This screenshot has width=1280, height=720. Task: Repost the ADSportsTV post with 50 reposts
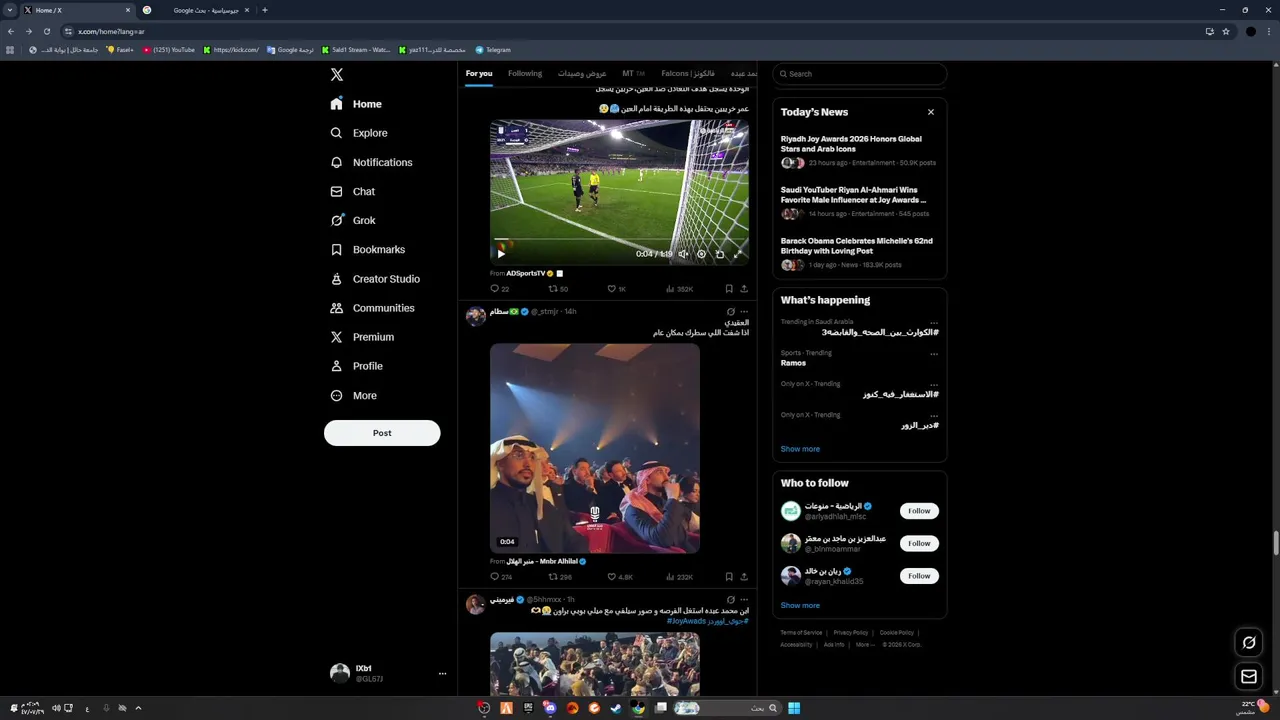[558, 289]
